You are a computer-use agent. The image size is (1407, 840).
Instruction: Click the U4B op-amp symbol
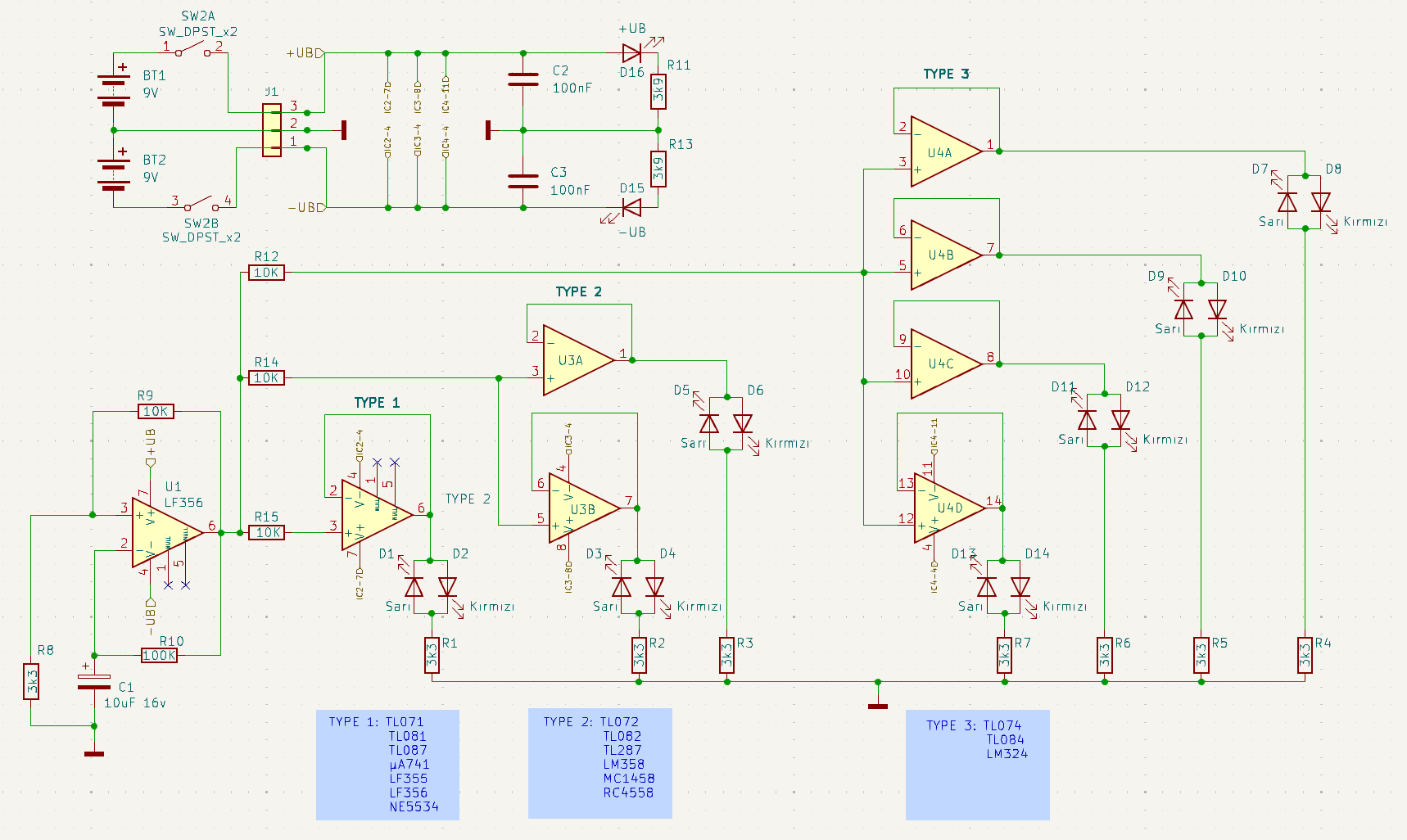point(942,255)
